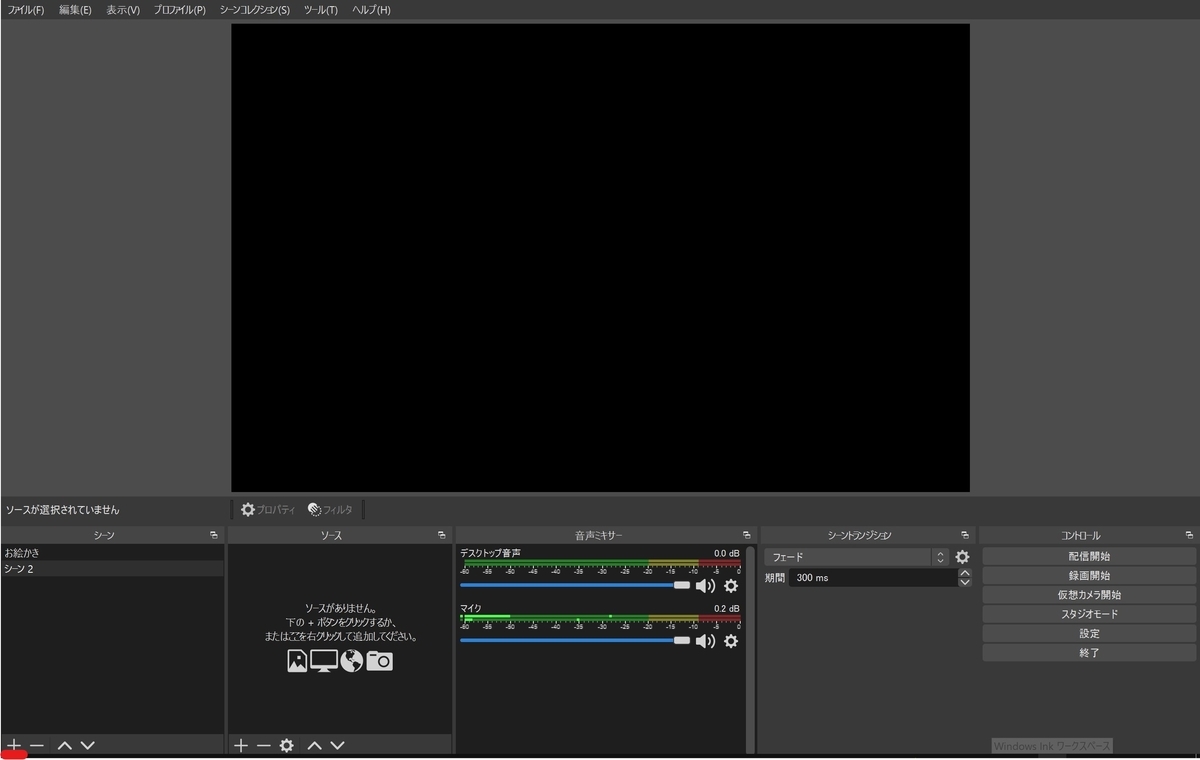Open the フェード transition dropdown

(x=856, y=557)
